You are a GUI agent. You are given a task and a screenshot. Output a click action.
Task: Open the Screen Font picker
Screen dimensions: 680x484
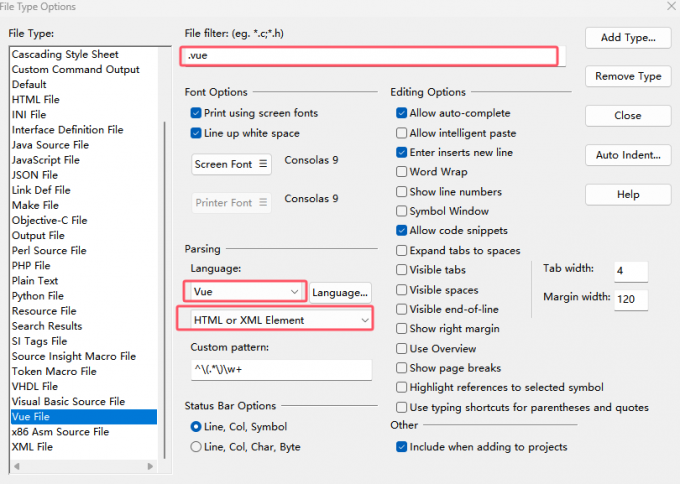coord(231,164)
